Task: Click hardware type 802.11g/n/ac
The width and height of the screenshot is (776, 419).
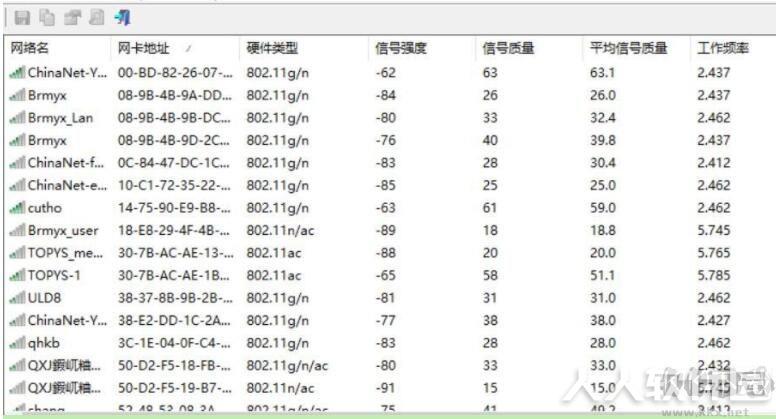Action: [x=287, y=366]
